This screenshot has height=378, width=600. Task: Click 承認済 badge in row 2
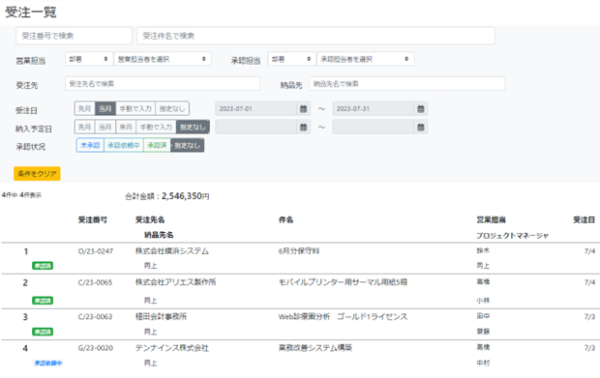[x=42, y=300]
